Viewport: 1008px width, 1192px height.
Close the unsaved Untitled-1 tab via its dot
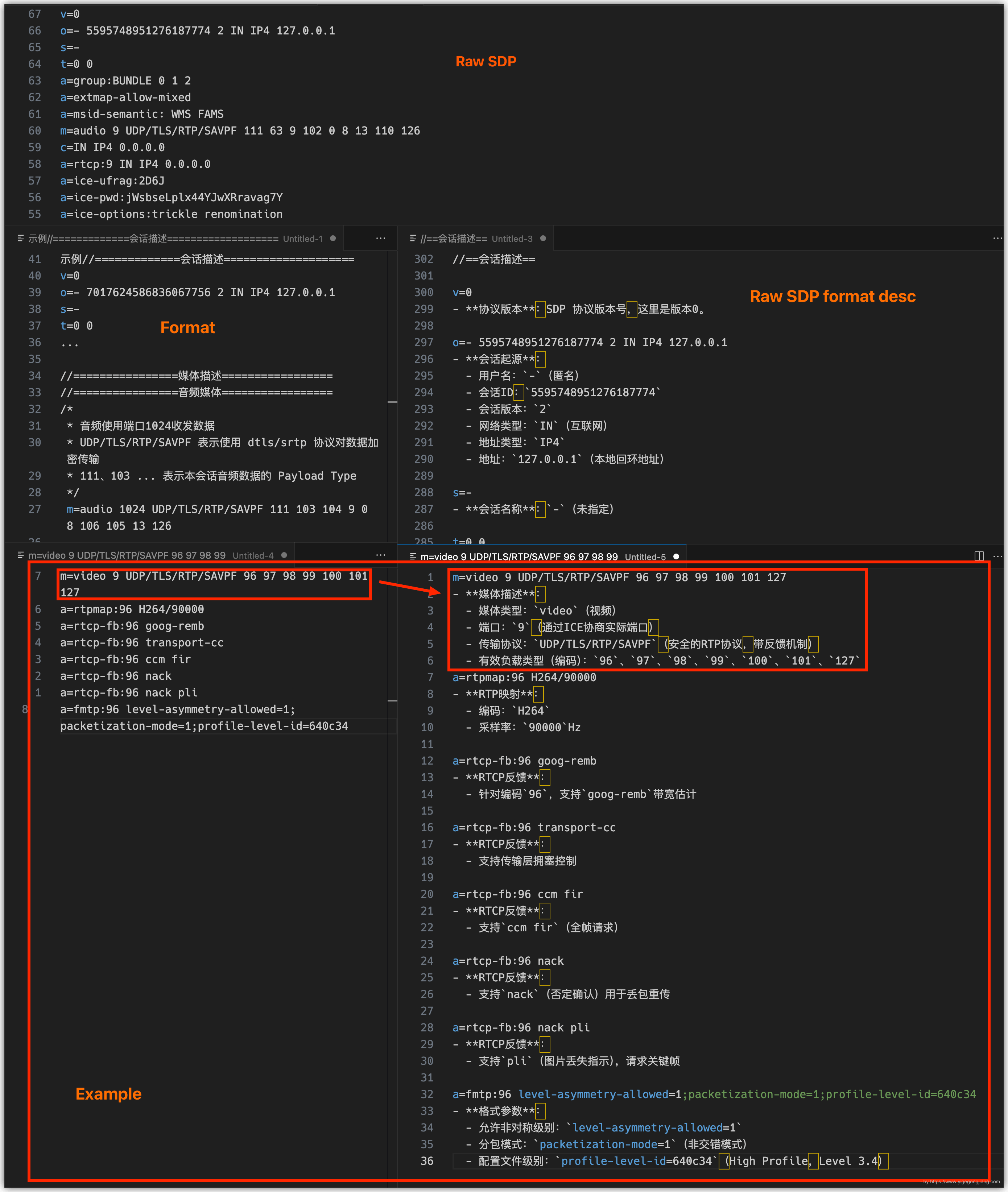point(332,238)
